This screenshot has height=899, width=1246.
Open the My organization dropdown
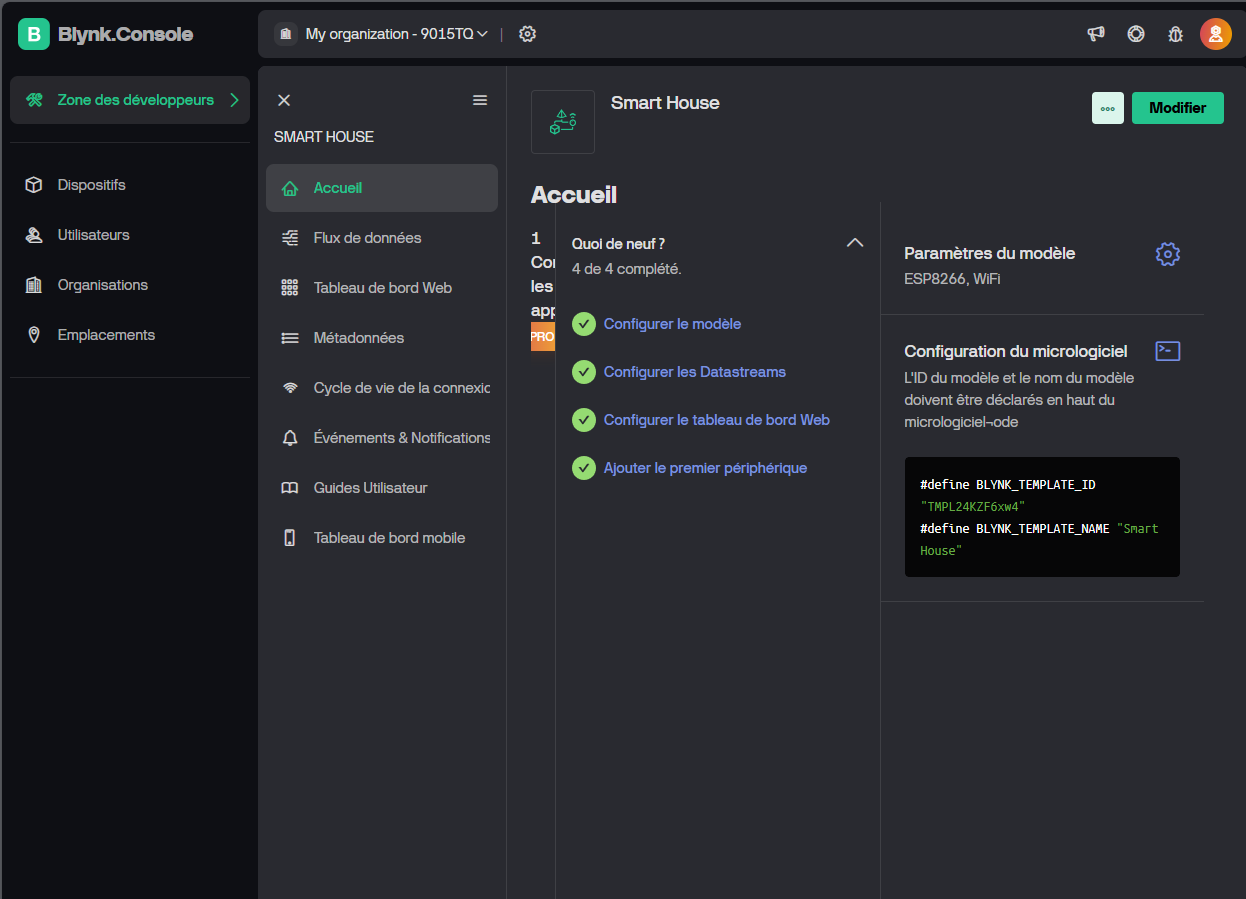click(x=383, y=34)
